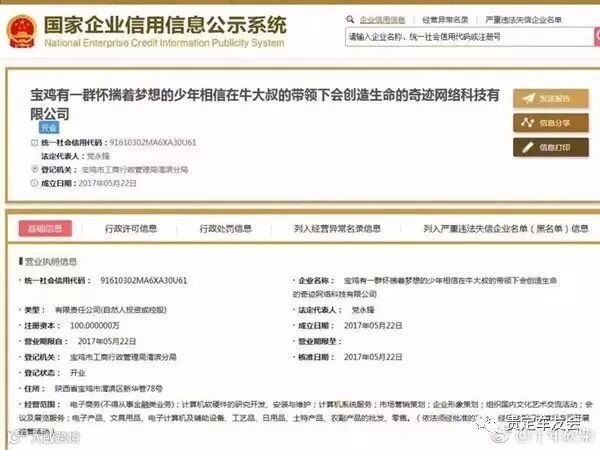Screen dimensions: 600x450
Task: Click 成立日期 value in header card
Action: click(x=107, y=183)
